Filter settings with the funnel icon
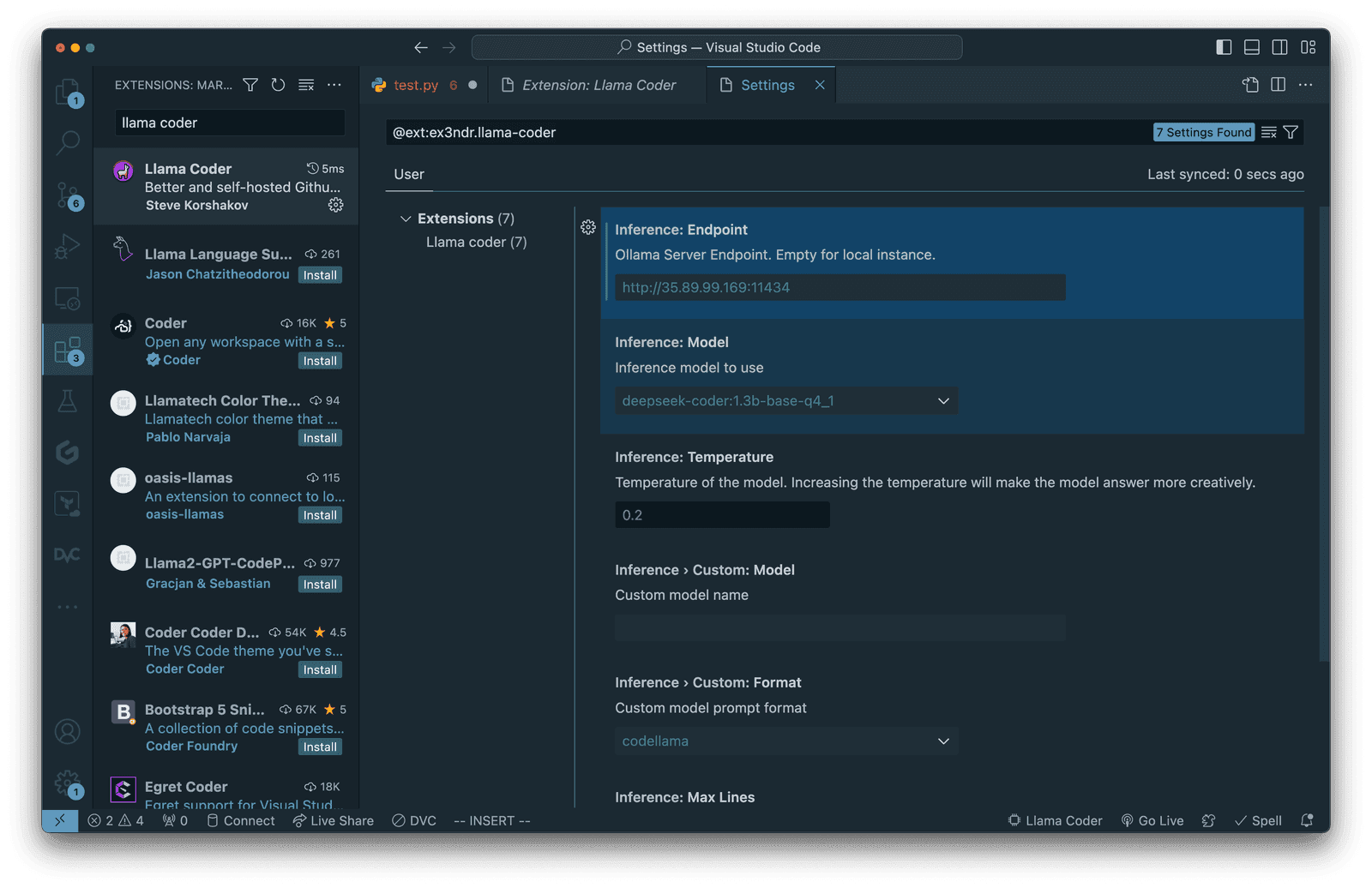Image resolution: width=1372 pixels, height=888 pixels. coord(1291,132)
